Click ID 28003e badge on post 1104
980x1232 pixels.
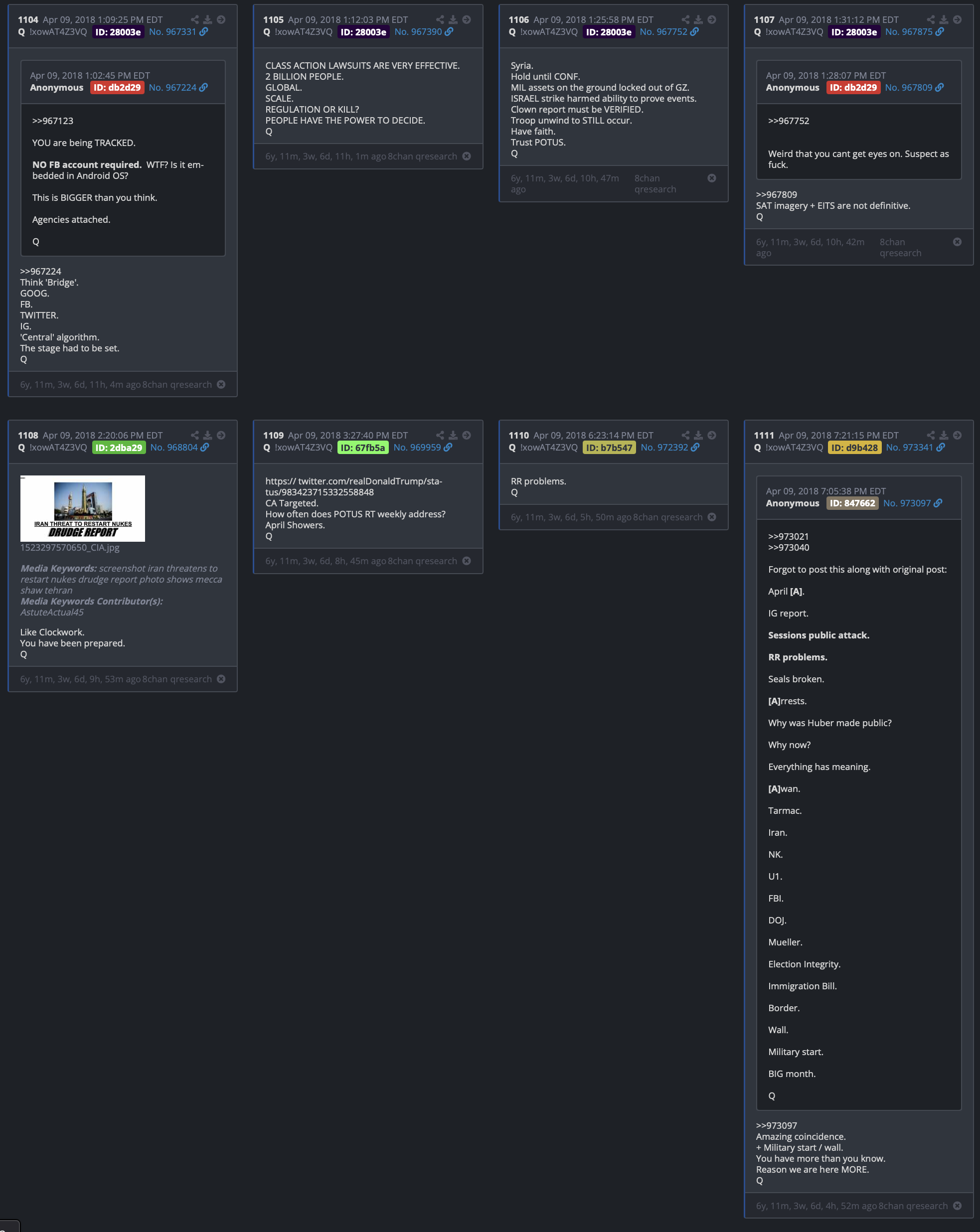click(118, 32)
